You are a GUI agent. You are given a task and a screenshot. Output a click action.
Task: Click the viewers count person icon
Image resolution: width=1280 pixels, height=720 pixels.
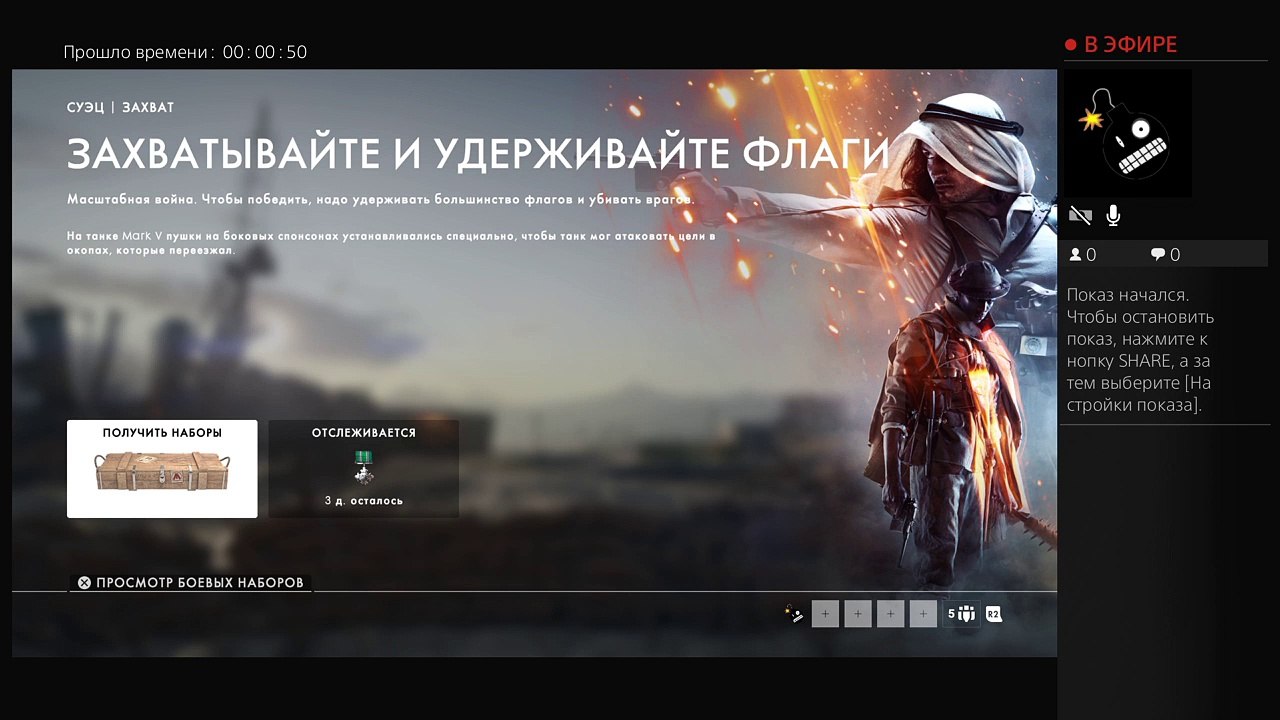[1076, 255]
